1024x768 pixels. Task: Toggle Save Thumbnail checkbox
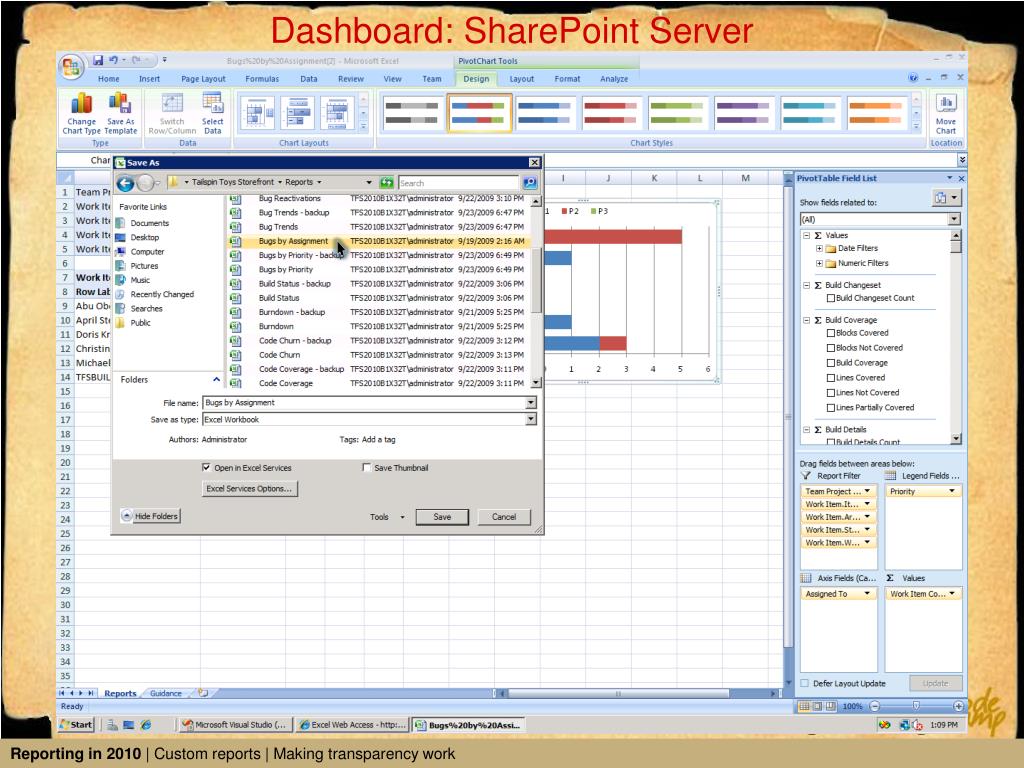[366, 468]
